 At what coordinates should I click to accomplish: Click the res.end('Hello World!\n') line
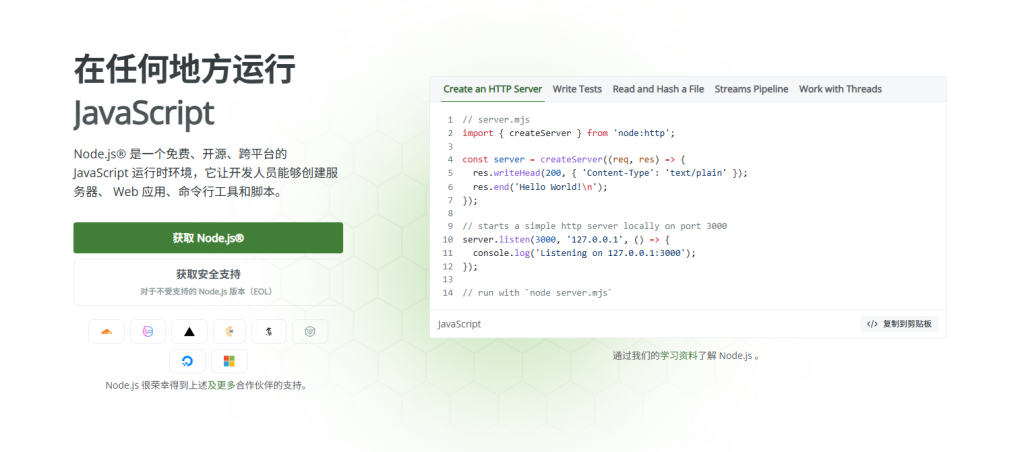pyautogui.click(x=540, y=187)
